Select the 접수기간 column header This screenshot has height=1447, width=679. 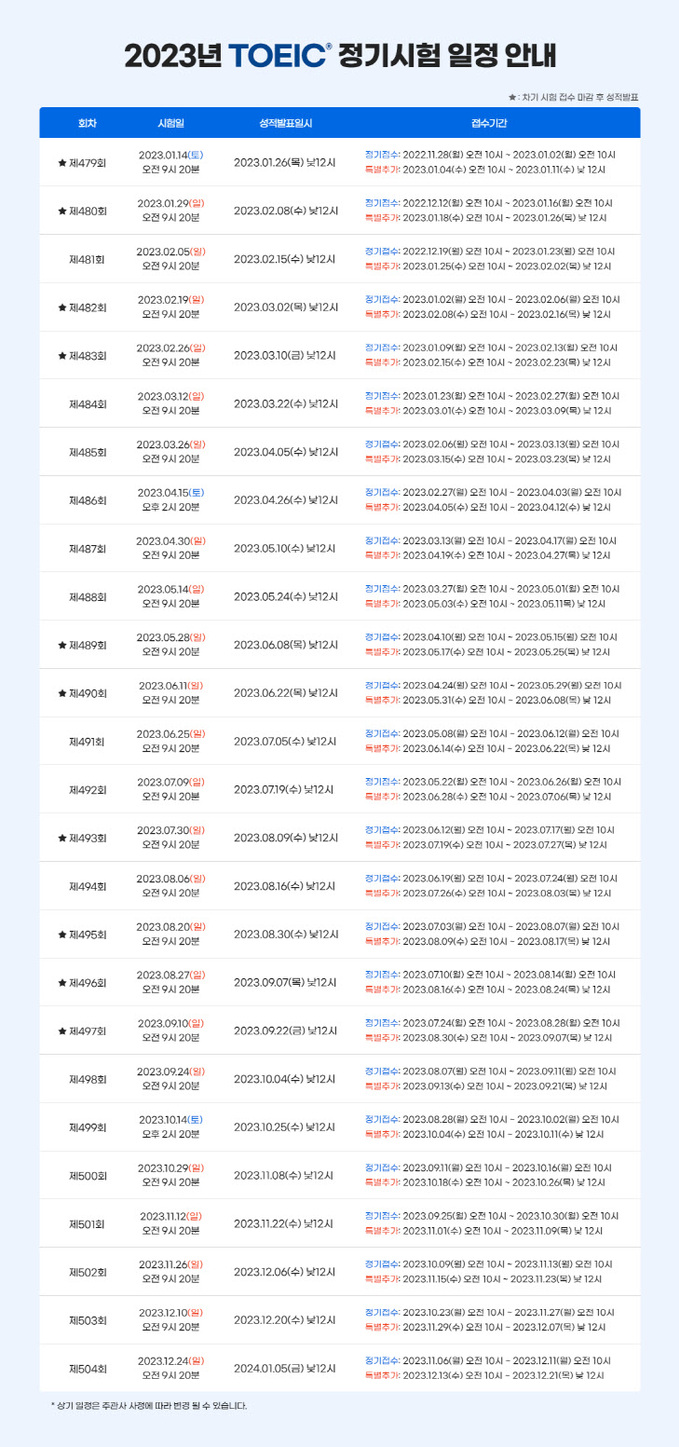(x=490, y=123)
